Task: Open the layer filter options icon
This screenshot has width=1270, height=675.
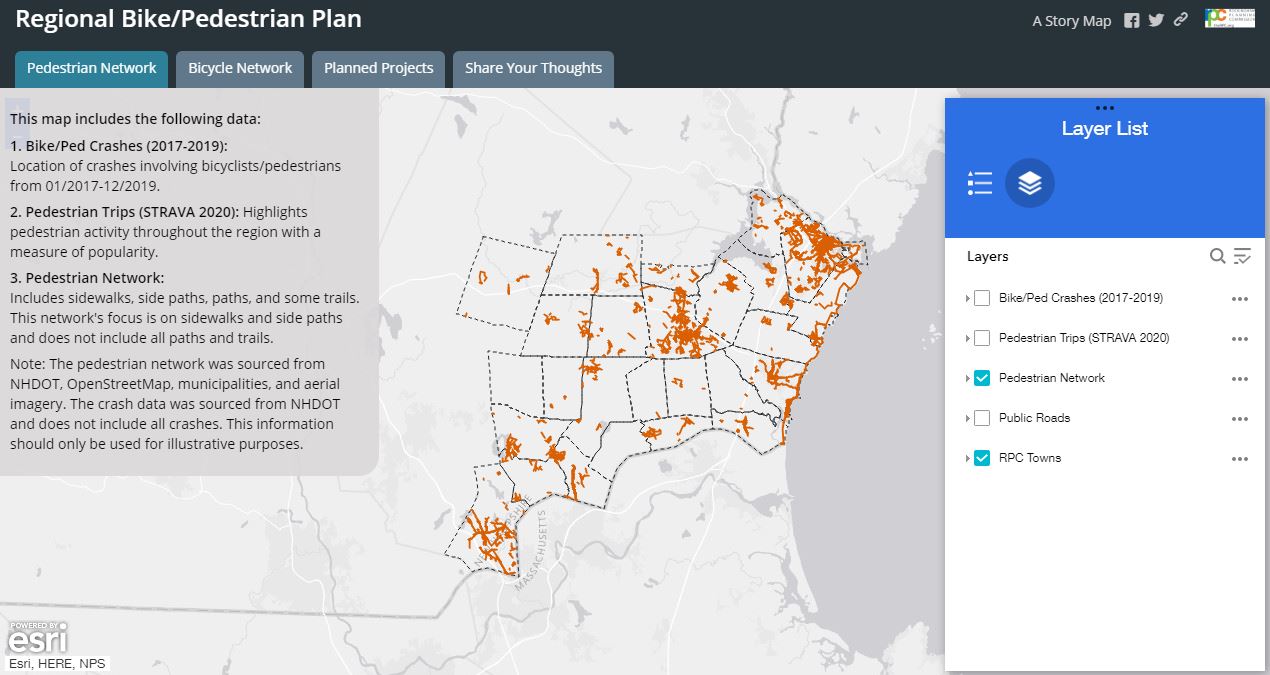Action: tap(1242, 257)
